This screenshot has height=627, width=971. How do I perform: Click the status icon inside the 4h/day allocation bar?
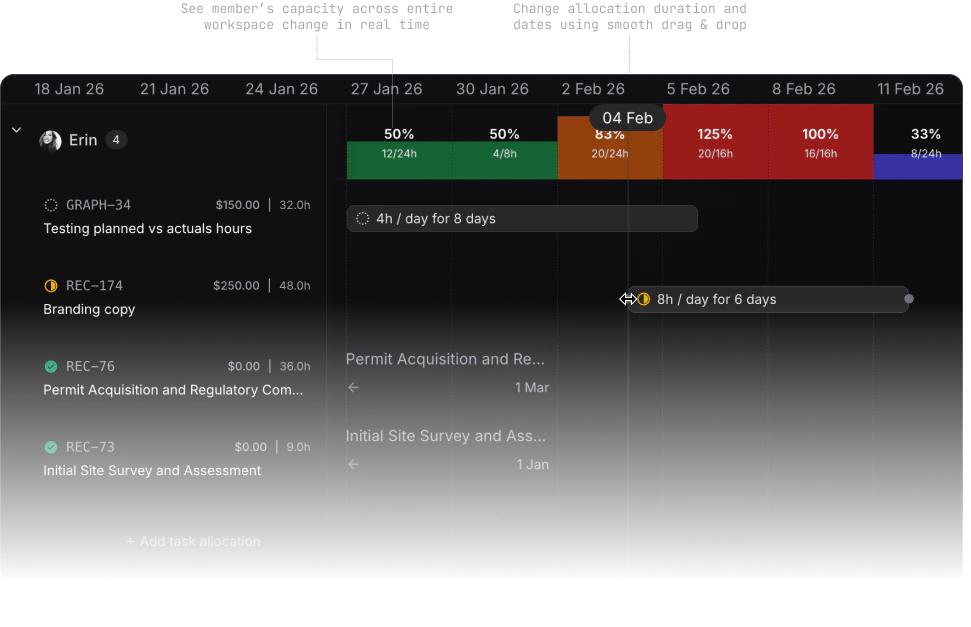pyautogui.click(x=362, y=218)
